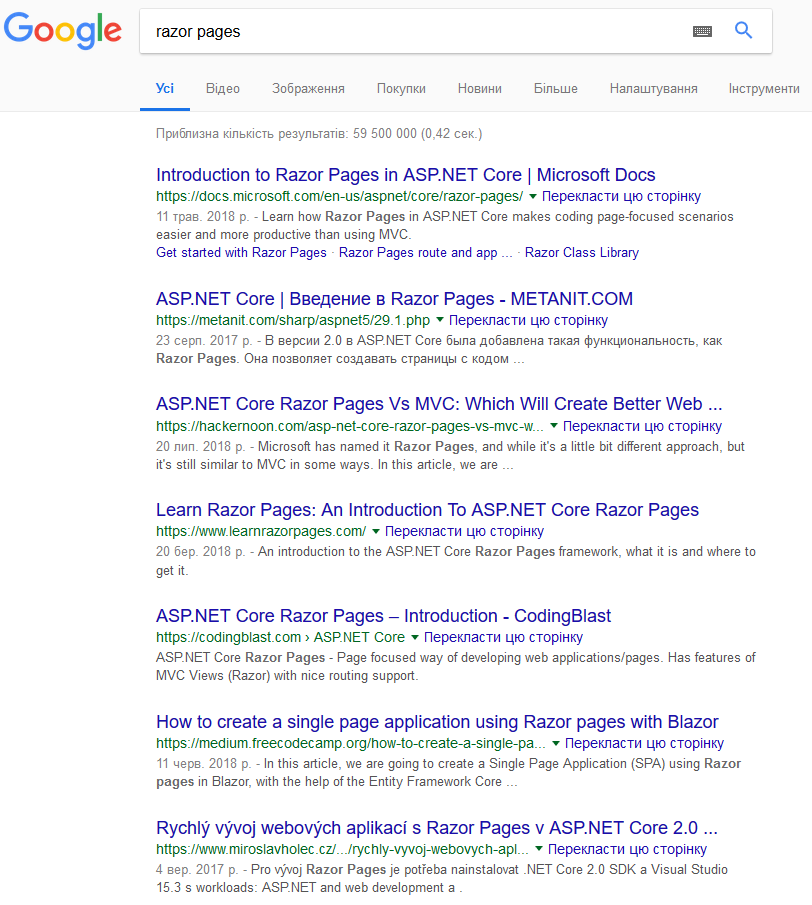Screen dimensions: 812x905
Task: Open the Покупки tab
Action: 401,88
